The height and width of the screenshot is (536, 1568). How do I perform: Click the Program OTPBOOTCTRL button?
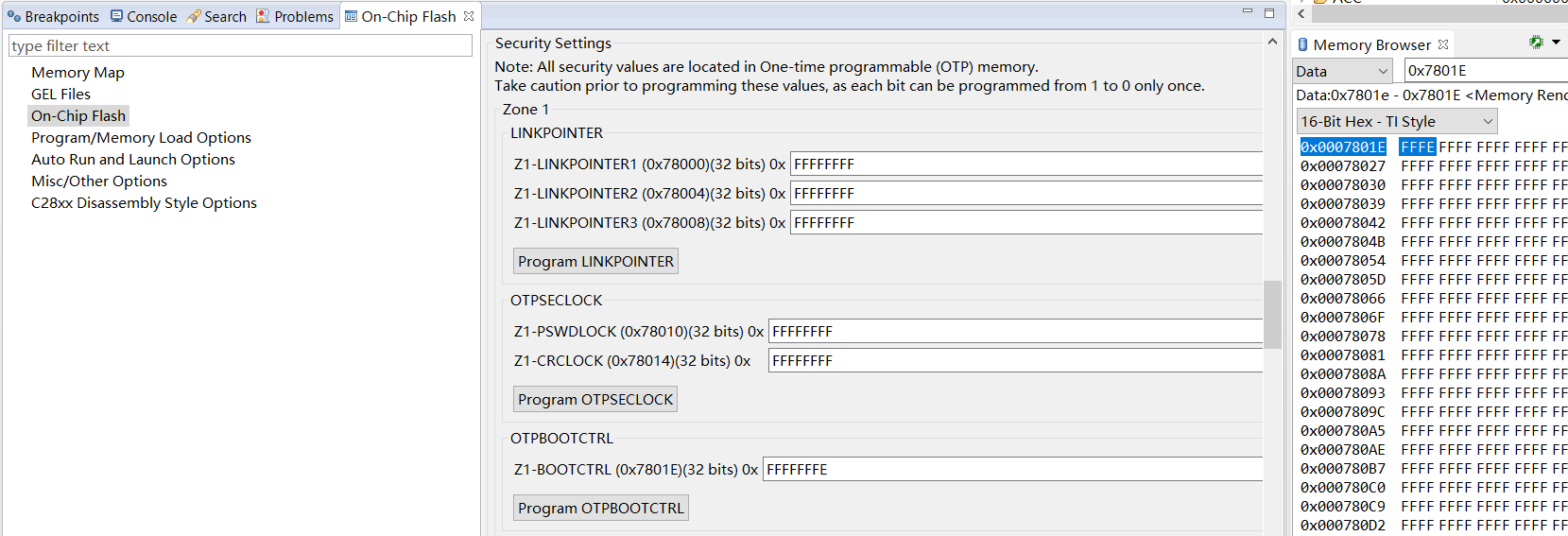pos(600,508)
